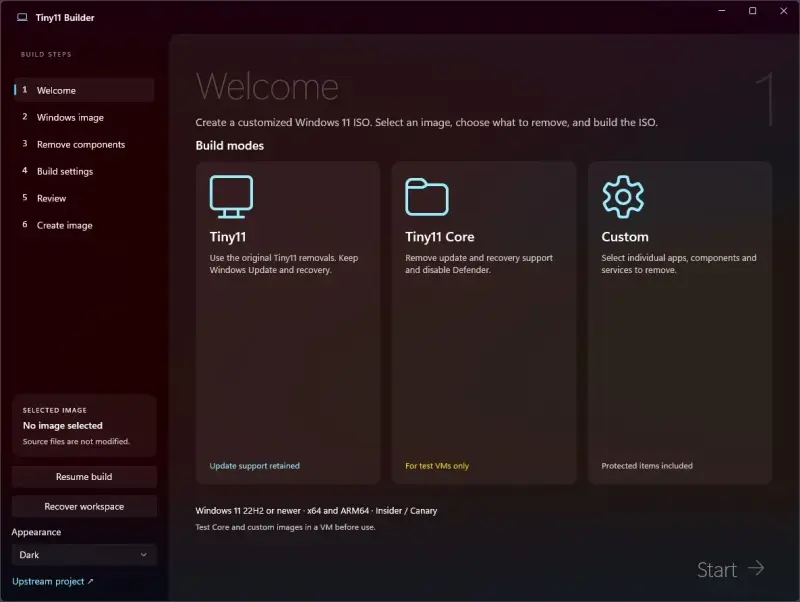
Task: Click 'Test Core and custom images in a VM' note
Action: tap(285, 527)
